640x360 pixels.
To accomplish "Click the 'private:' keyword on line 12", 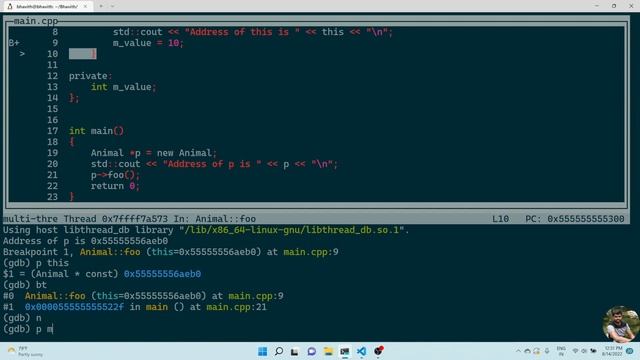I will click(x=90, y=76).
